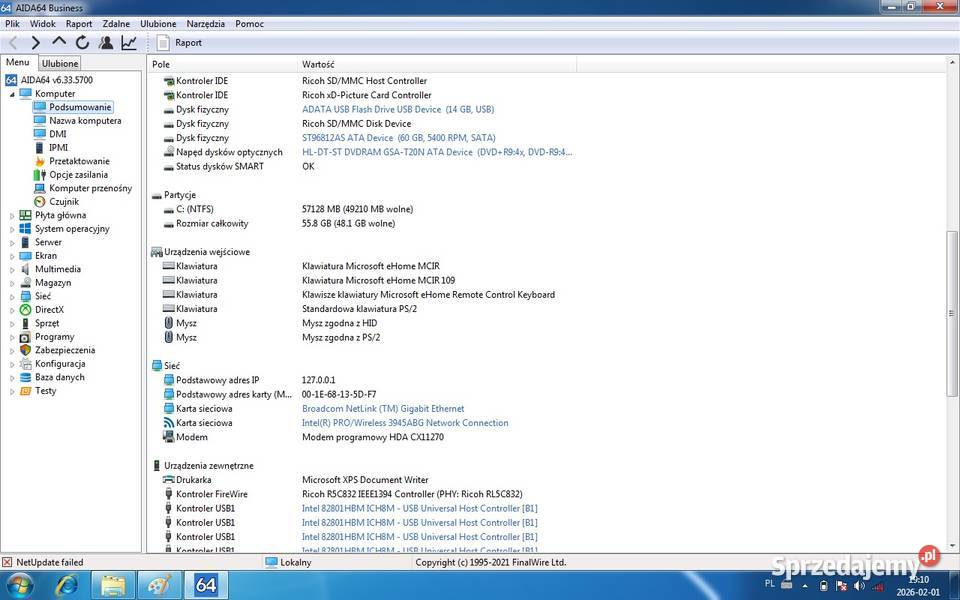Click the AIDA64 icon in the taskbar
Screen dimensions: 960x600
point(206,585)
